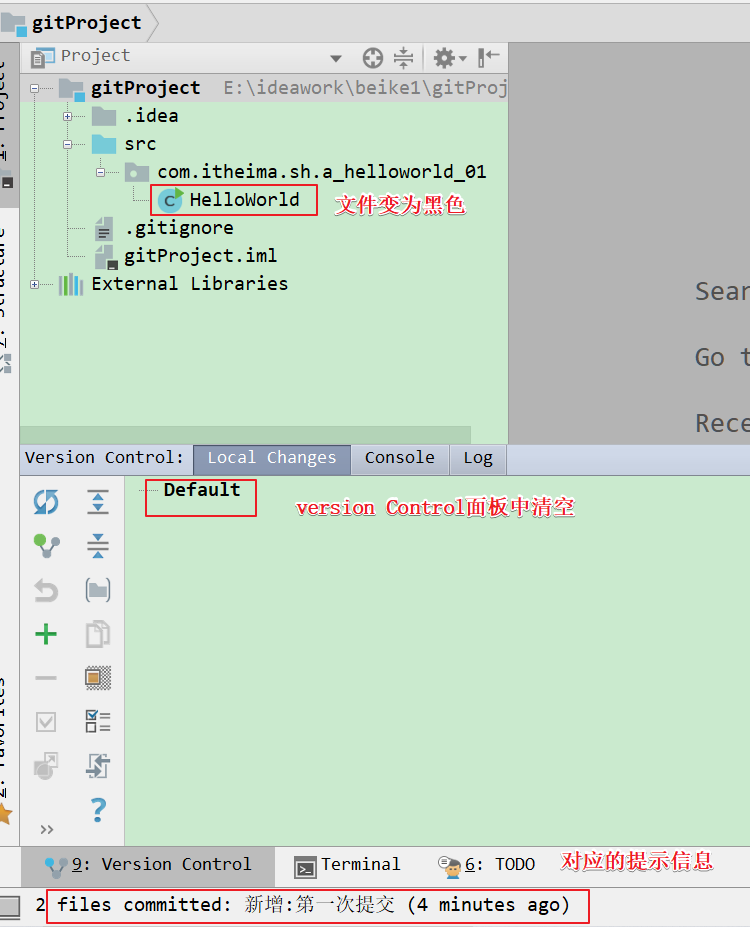This screenshot has width=750, height=927.
Task: Click Collapse All in Local Changes toolbar
Action: [x=98, y=546]
